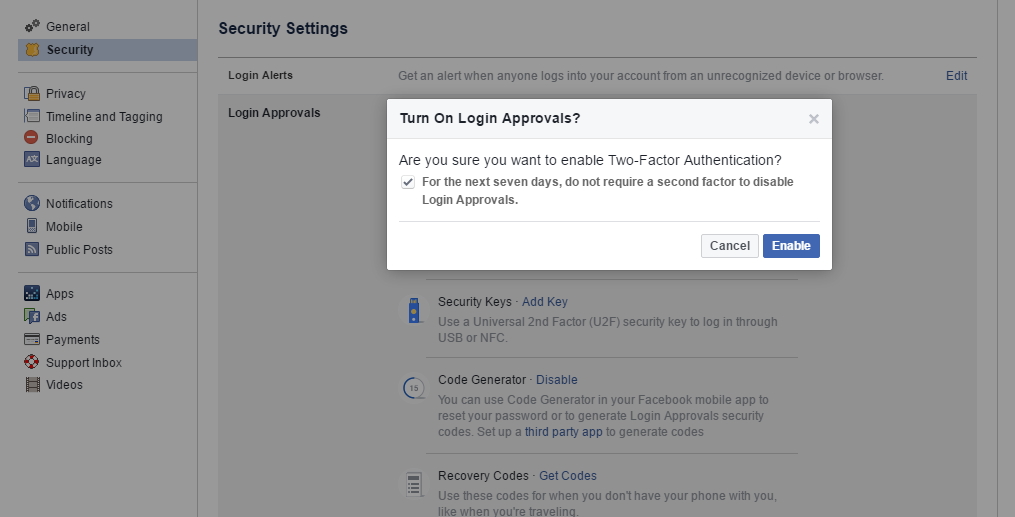Cancel the Login Approvals dialog

(x=729, y=246)
